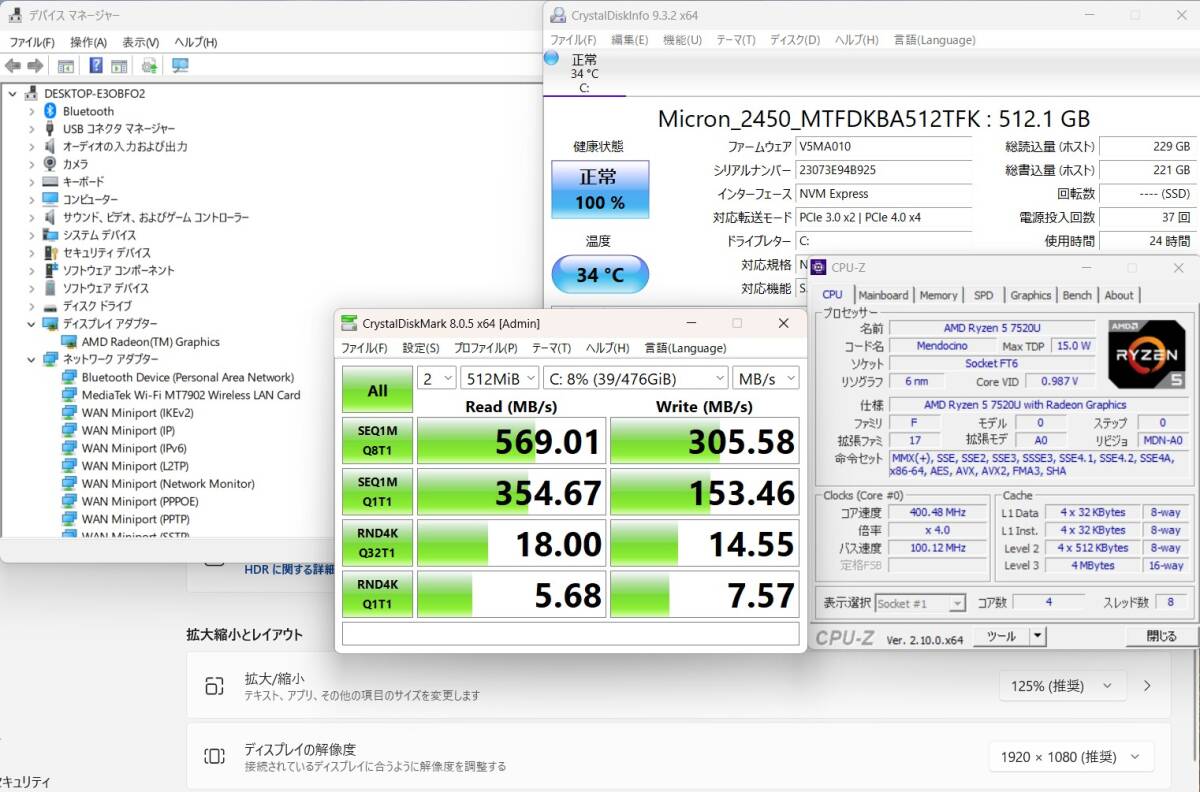Click the キーボード keyboard icon
Screen dimensions: 1200x792
click(50, 182)
